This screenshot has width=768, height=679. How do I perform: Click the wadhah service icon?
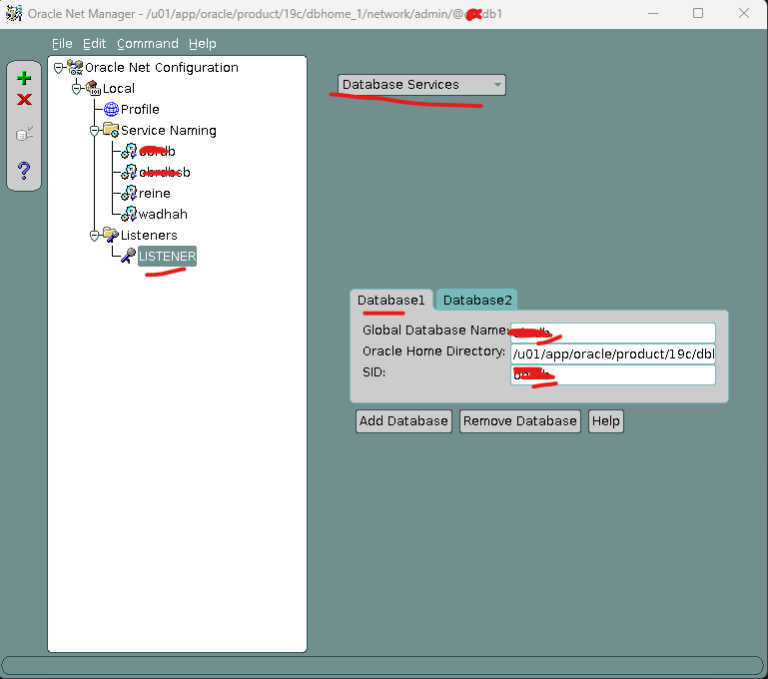[x=129, y=214]
